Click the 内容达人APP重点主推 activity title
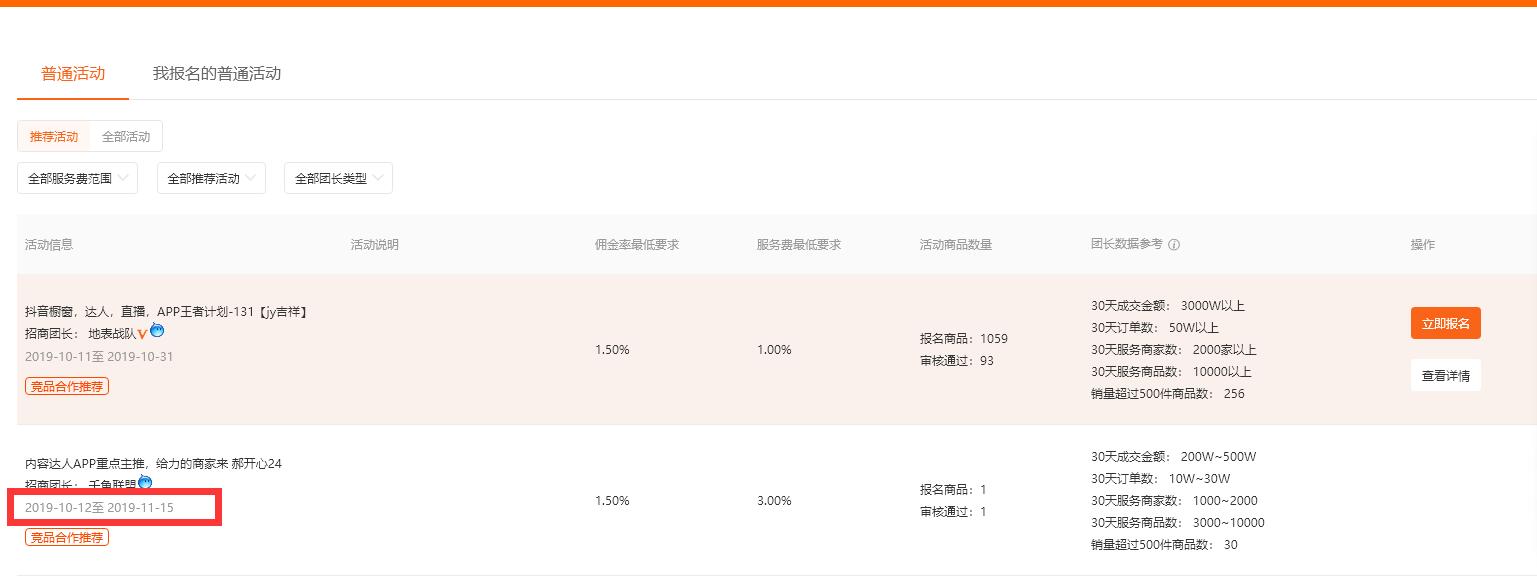The width and height of the screenshot is (1537, 584). coord(152,463)
